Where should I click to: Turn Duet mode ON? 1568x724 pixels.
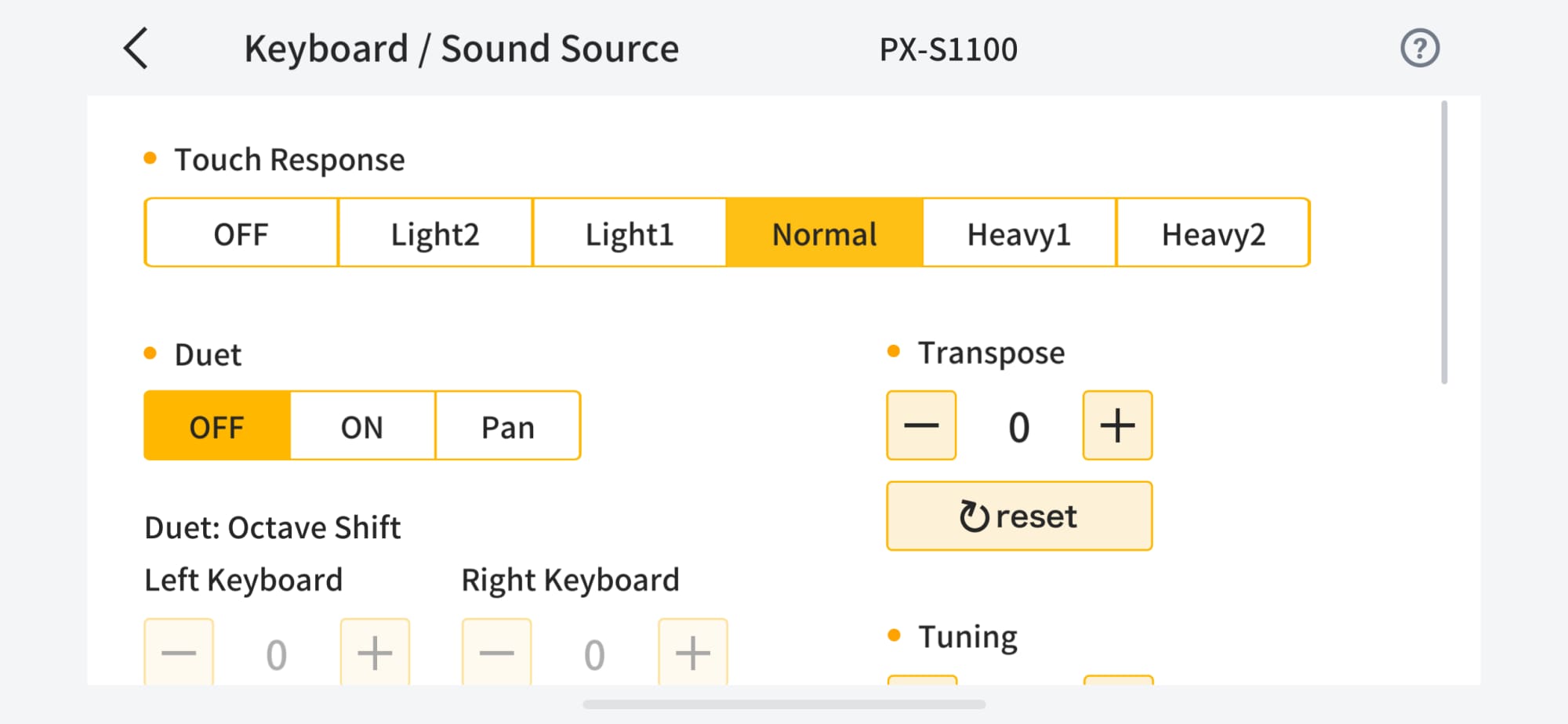pos(362,426)
